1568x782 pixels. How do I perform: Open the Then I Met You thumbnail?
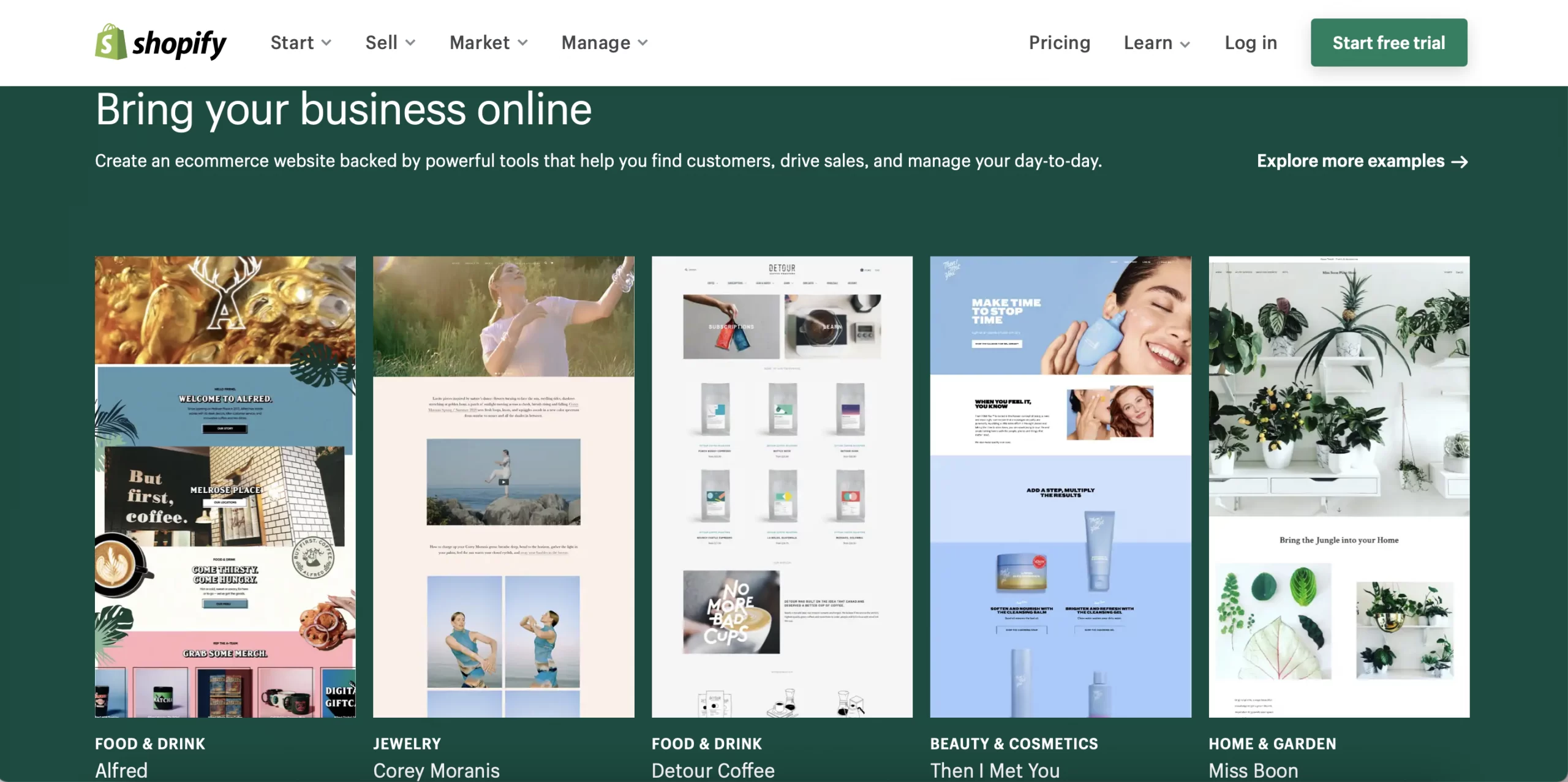pyautogui.click(x=1061, y=487)
